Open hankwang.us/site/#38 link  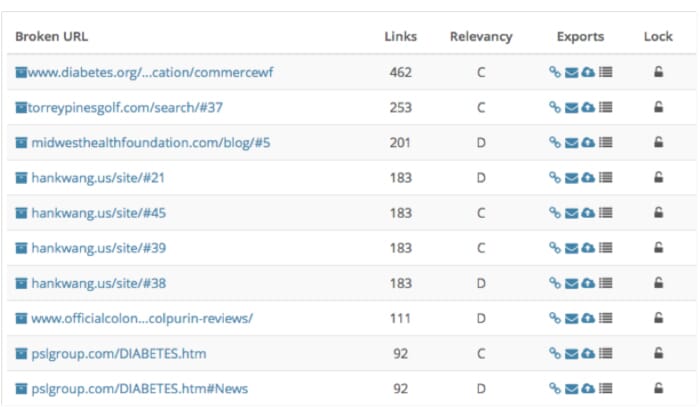[x=99, y=283]
